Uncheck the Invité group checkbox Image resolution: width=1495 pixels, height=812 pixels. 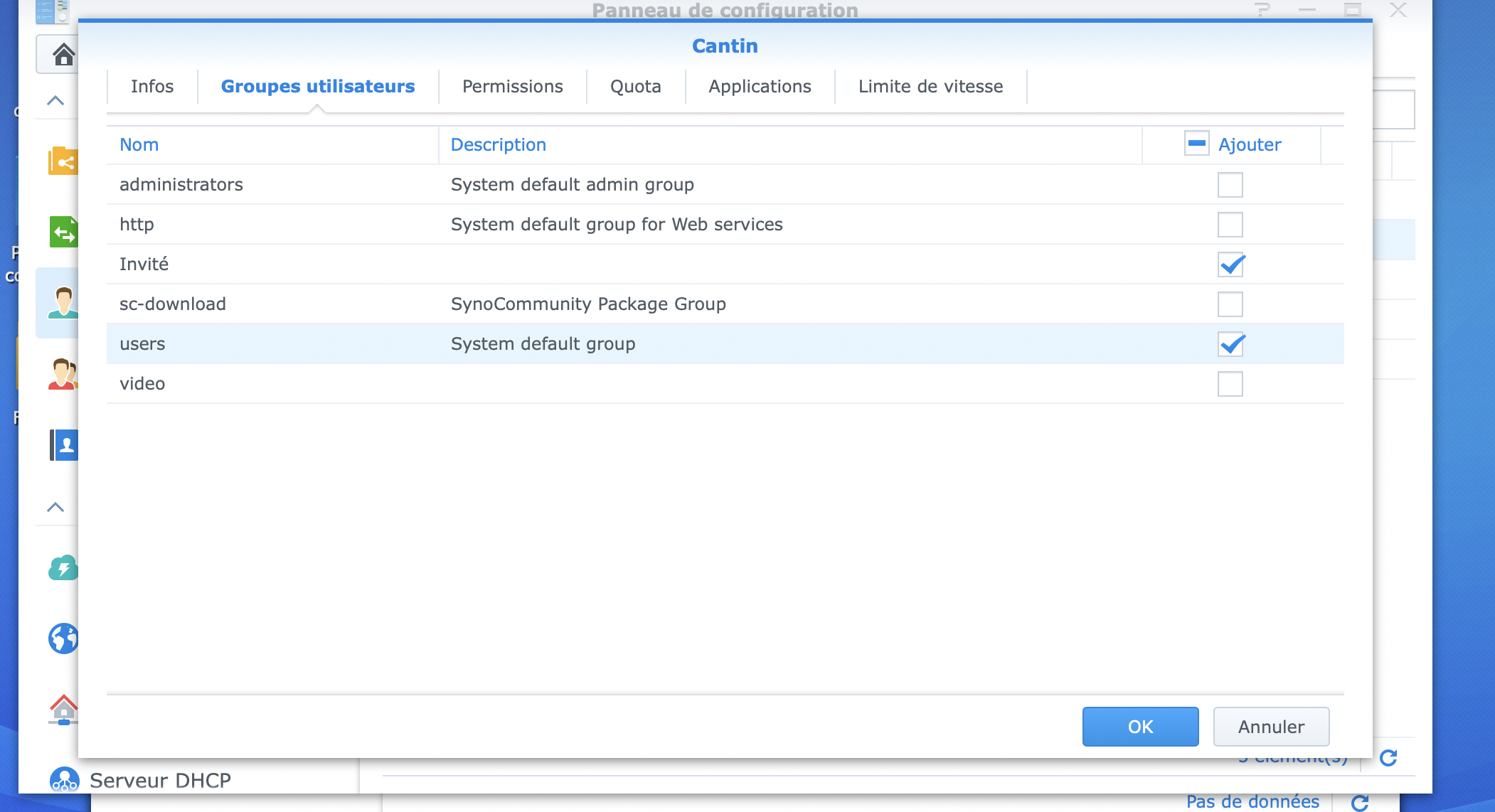(1230, 265)
